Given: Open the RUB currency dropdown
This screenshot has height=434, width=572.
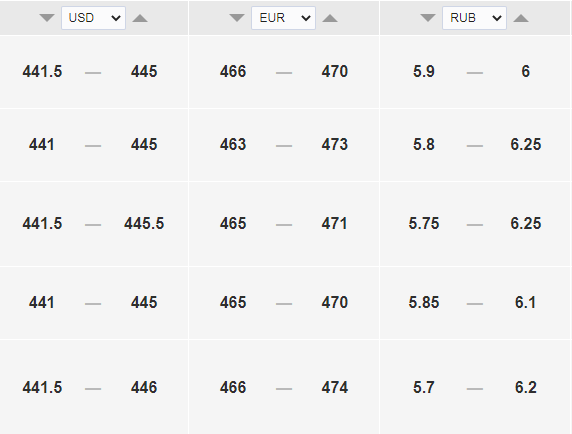Looking at the screenshot, I should pyautogui.click(x=474, y=18).
